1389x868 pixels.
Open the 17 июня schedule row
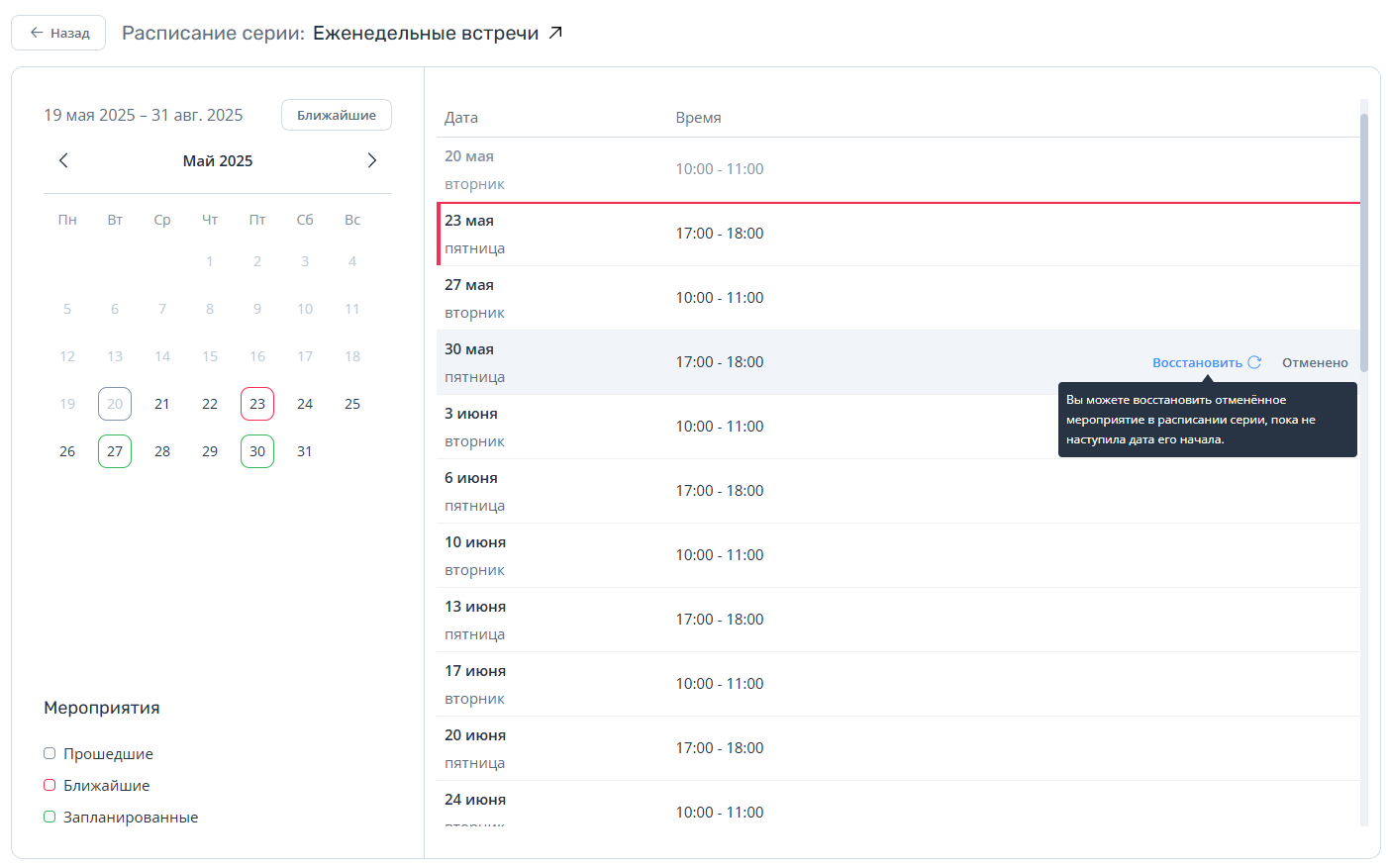tap(898, 684)
